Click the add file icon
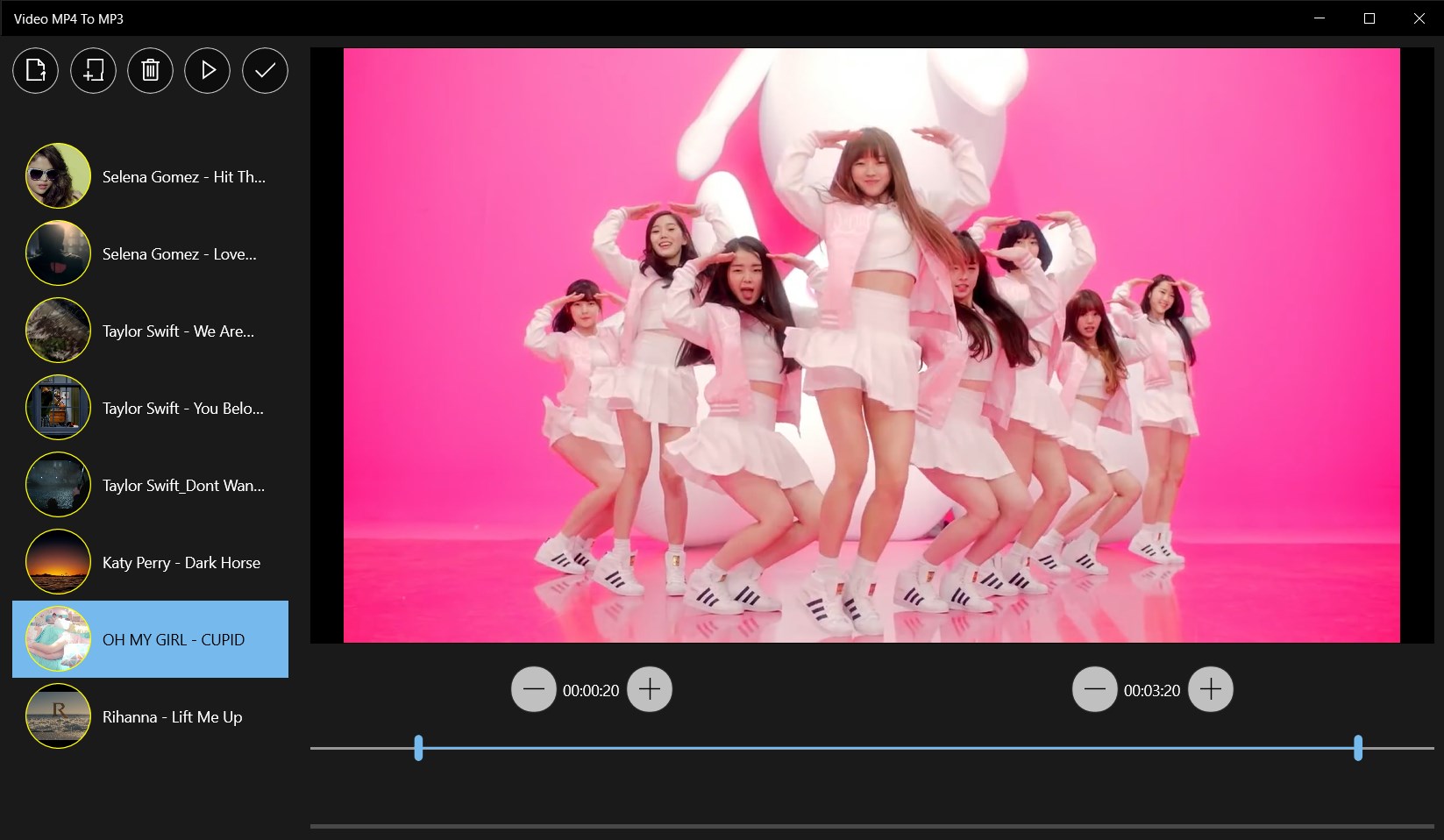Screen dimensions: 1444x840 [36, 70]
